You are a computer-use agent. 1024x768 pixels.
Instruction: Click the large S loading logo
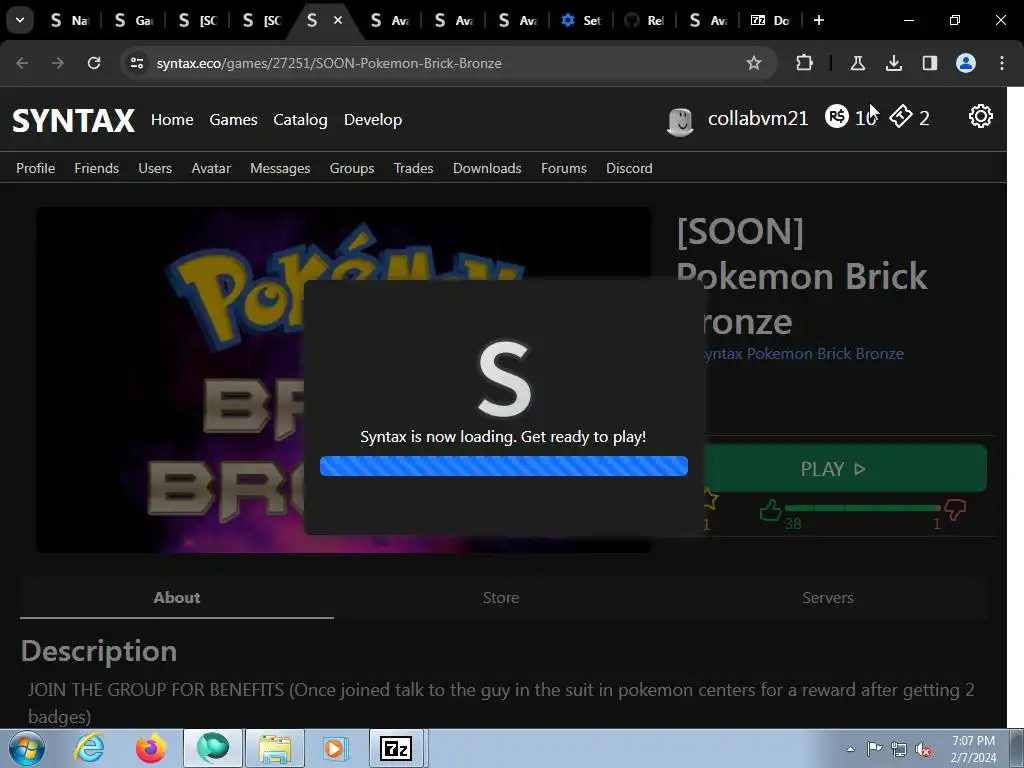click(504, 379)
